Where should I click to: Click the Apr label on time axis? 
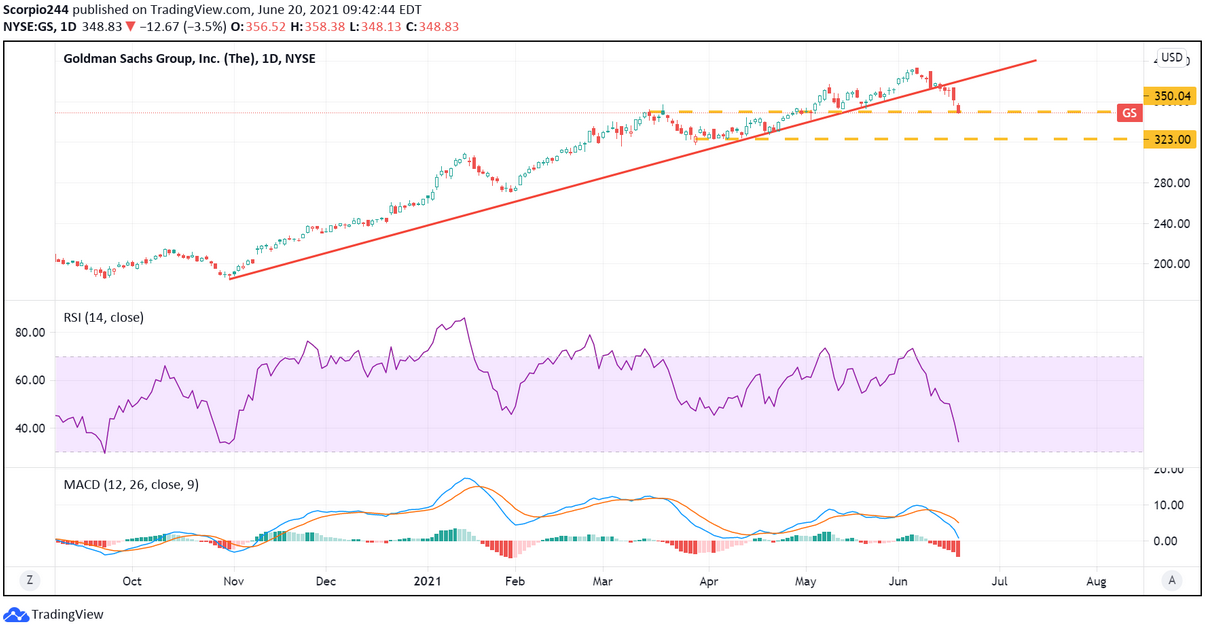pos(709,580)
